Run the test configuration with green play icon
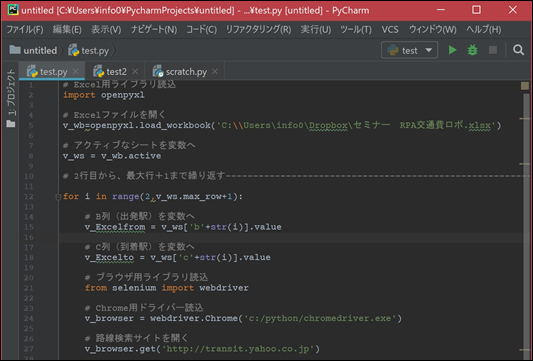 (452, 50)
